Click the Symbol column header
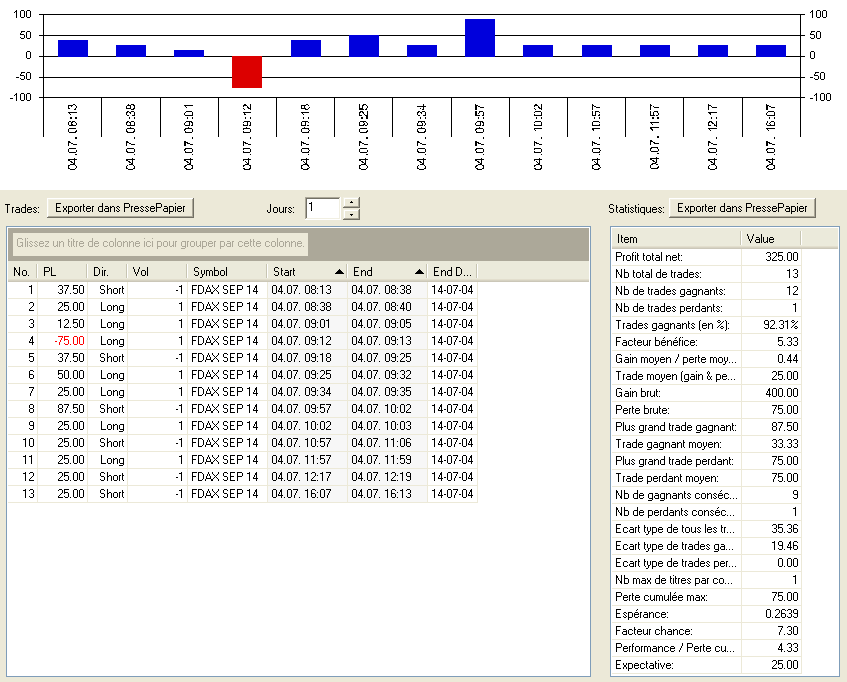The width and height of the screenshot is (847, 682). [226, 272]
